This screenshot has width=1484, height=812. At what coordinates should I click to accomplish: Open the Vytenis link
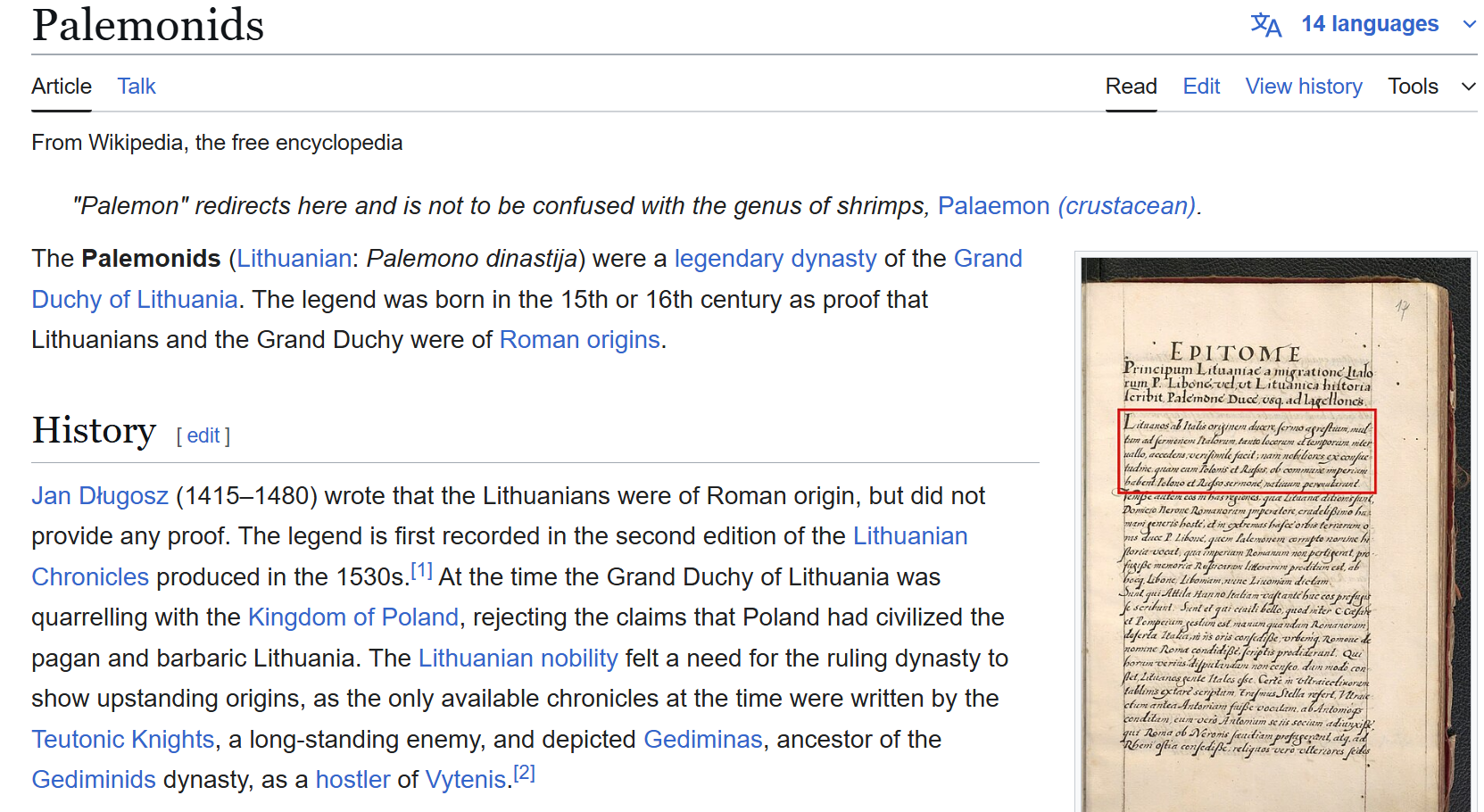[466, 780]
